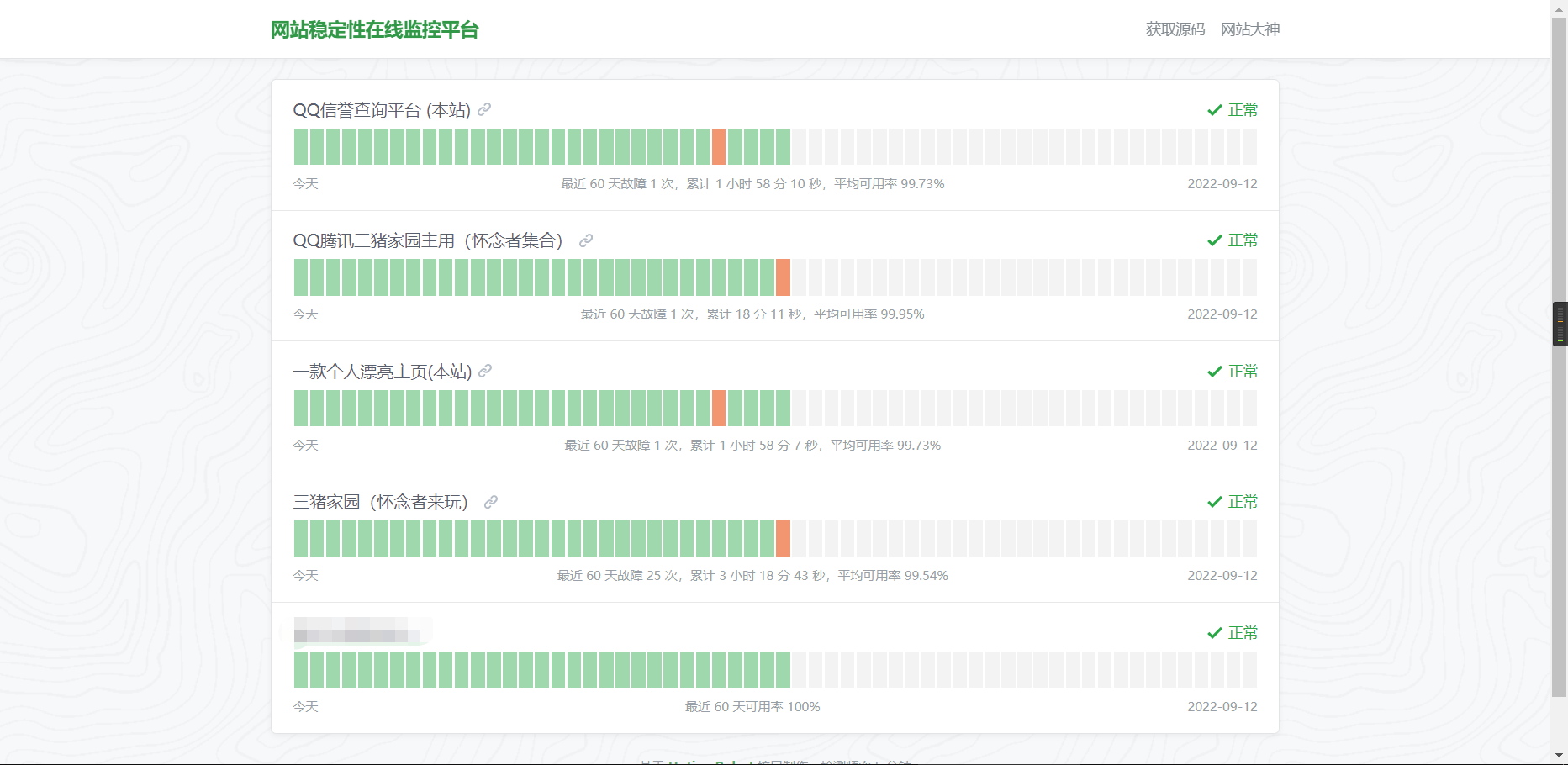Click link icon next to QQ信誉查询平台 (本站)

(484, 110)
